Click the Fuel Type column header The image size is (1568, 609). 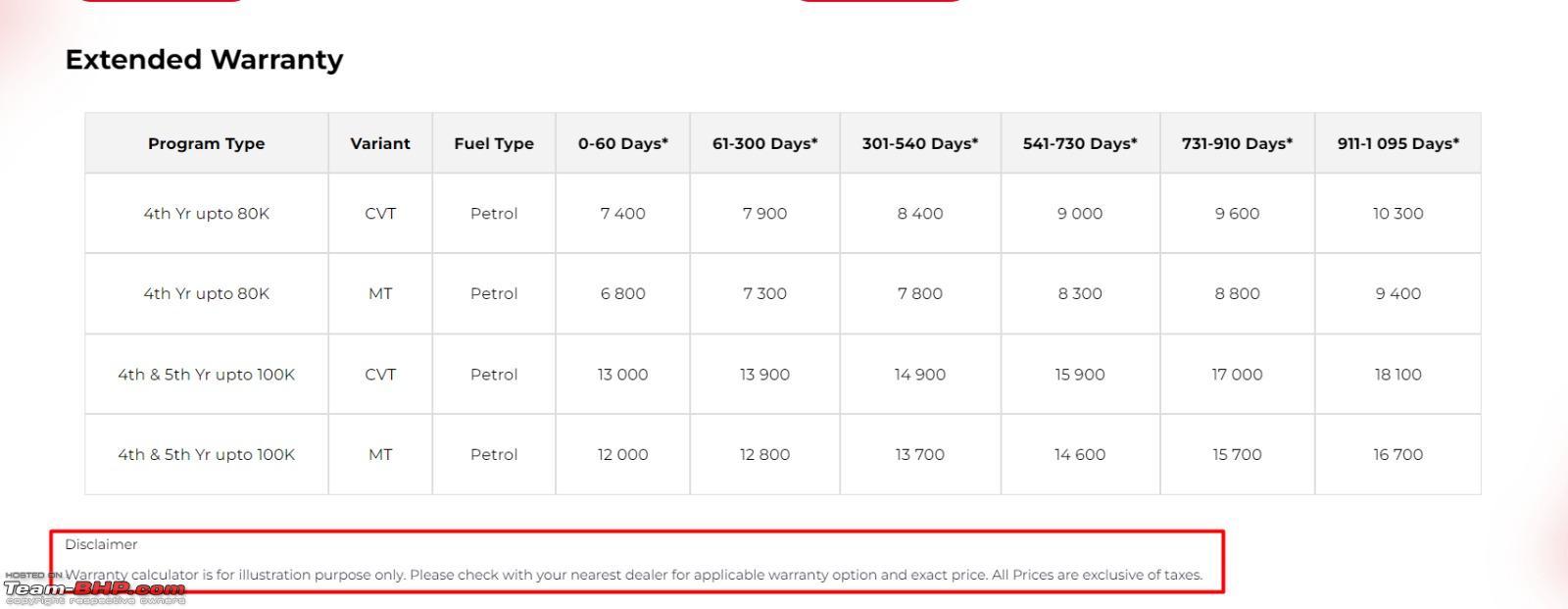pyautogui.click(x=494, y=143)
